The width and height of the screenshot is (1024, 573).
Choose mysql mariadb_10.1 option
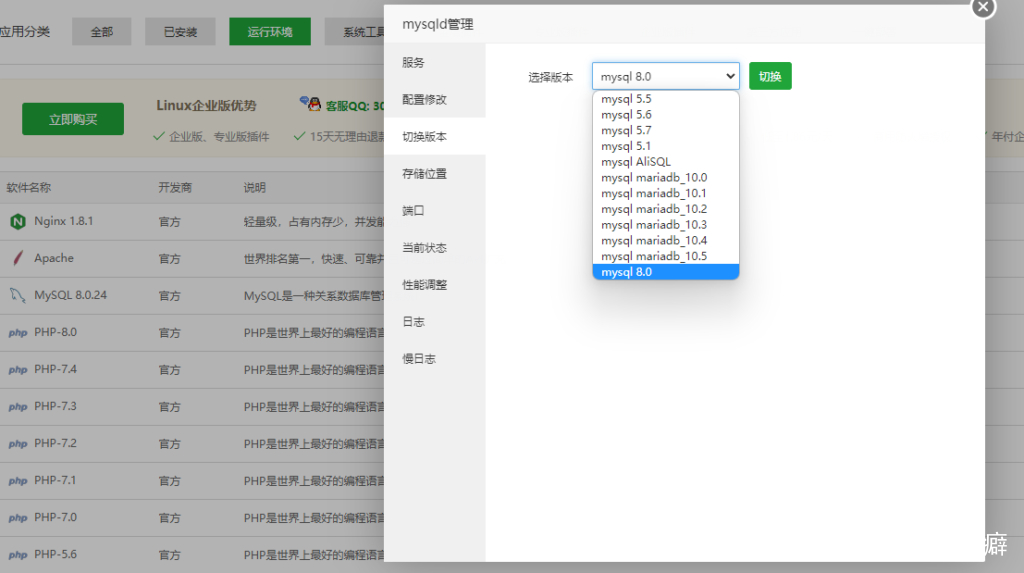pos(665,193)
